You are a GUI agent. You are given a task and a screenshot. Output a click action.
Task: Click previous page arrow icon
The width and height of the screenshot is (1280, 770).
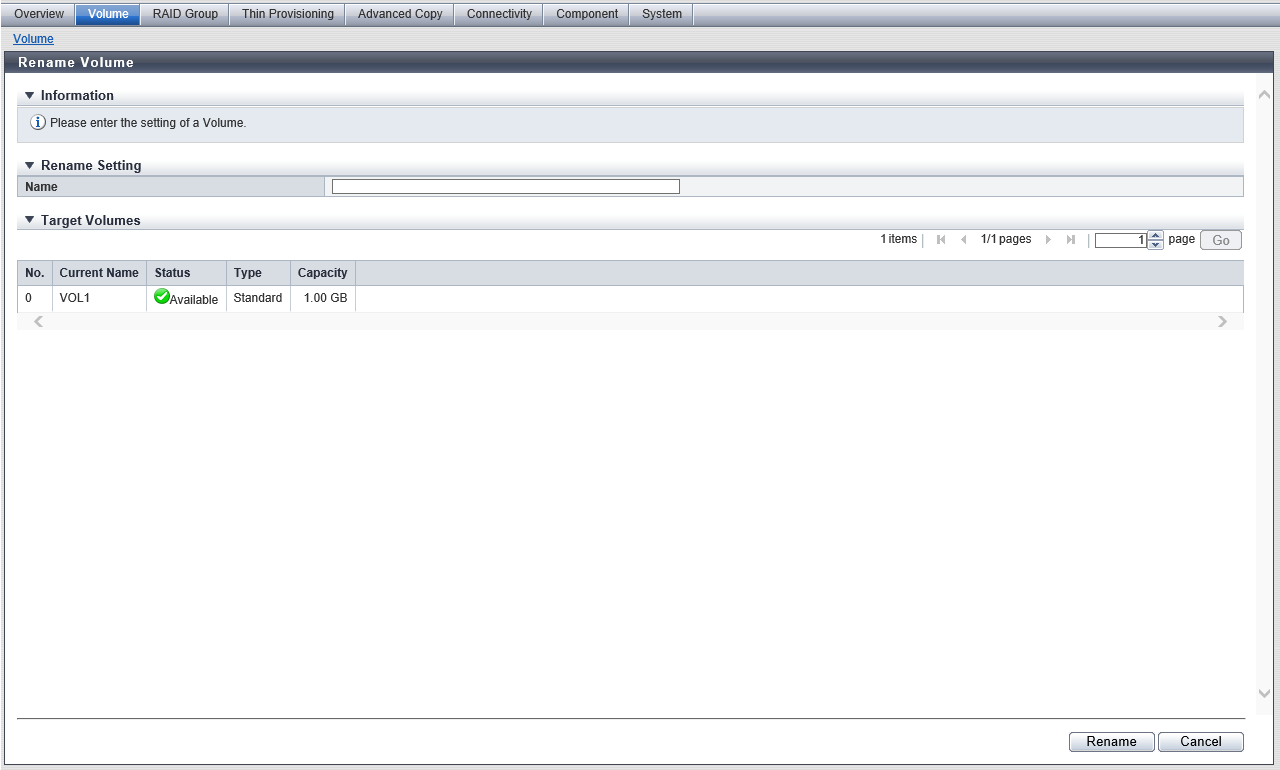point(964,240)
